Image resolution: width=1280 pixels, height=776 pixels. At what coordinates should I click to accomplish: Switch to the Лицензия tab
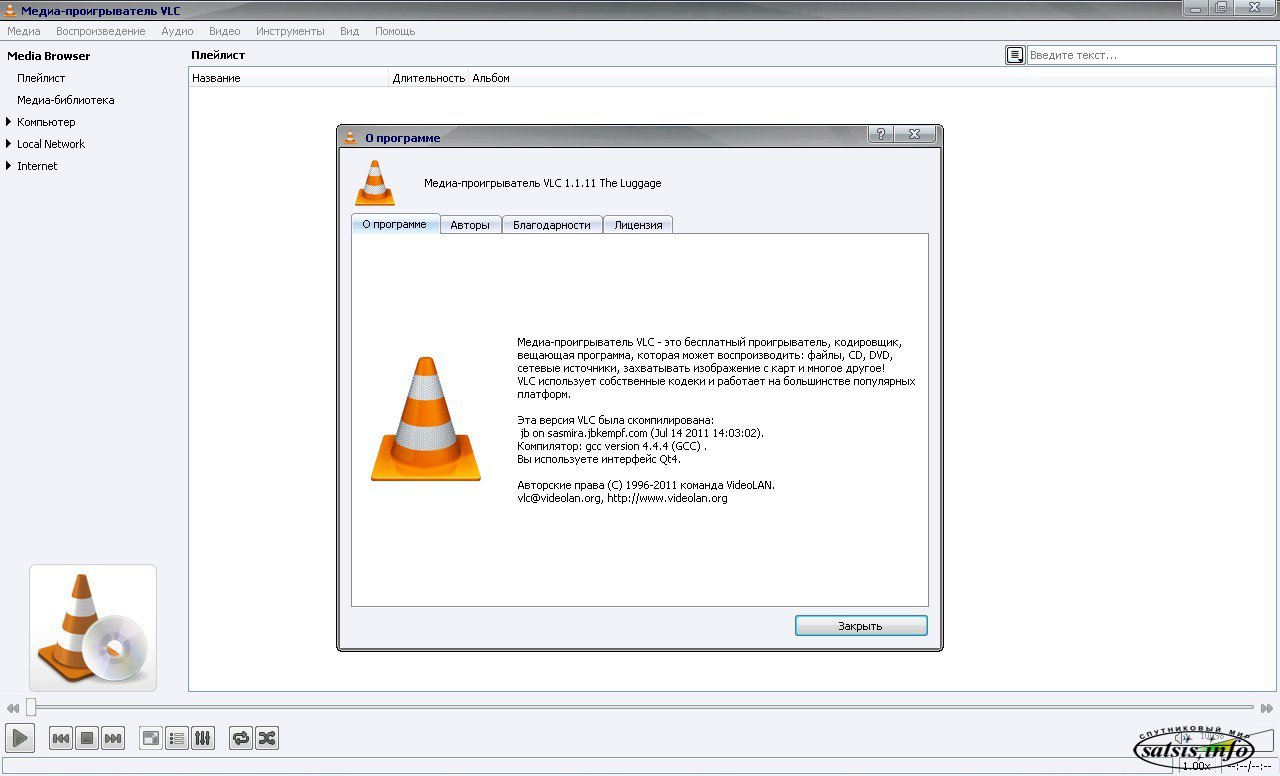638,225
